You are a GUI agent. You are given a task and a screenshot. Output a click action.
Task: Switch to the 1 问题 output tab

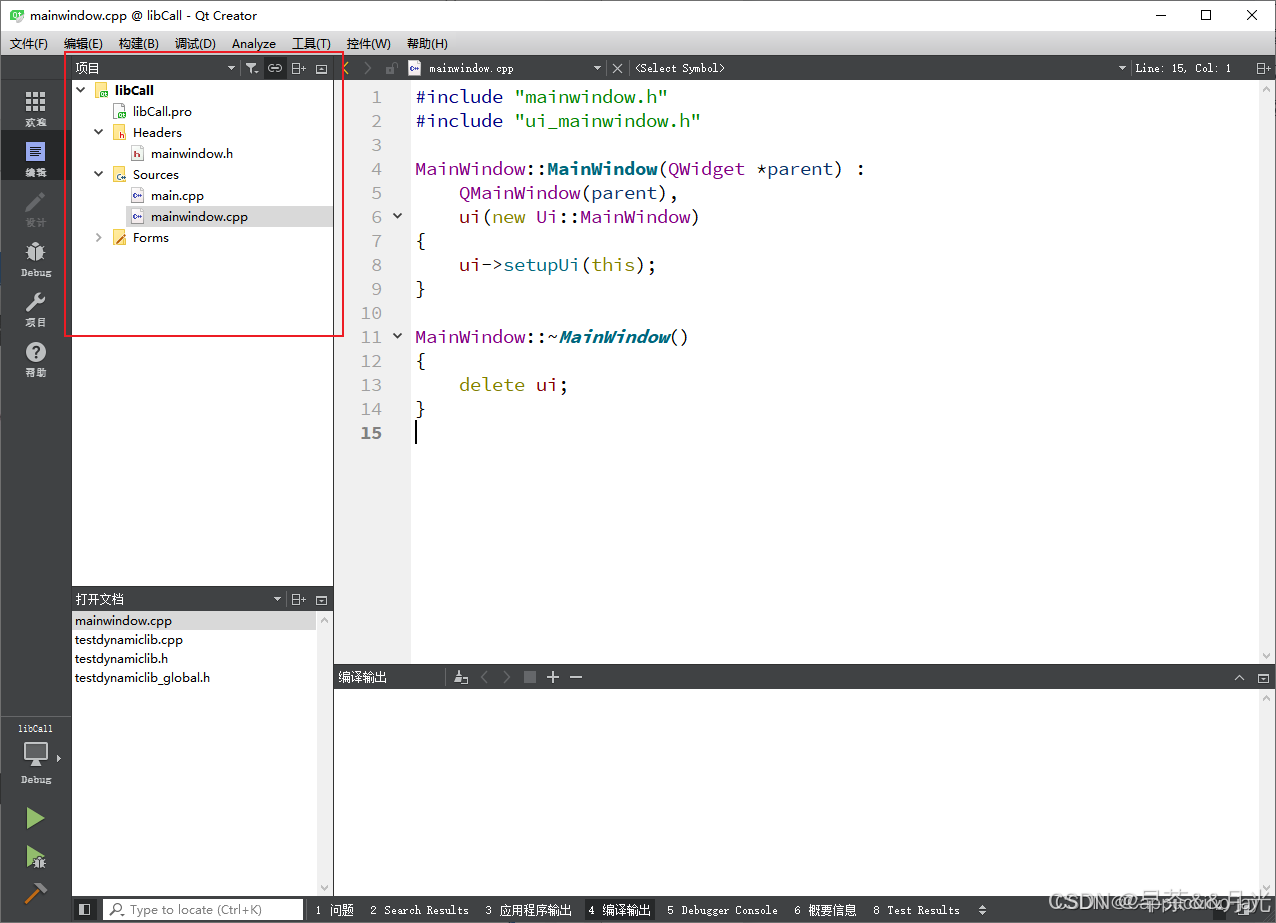[x=335, y=910]
